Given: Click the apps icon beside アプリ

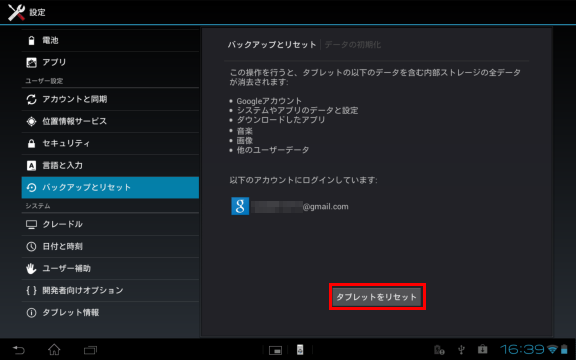Looking at the screenshot, I should click(32, 62).
